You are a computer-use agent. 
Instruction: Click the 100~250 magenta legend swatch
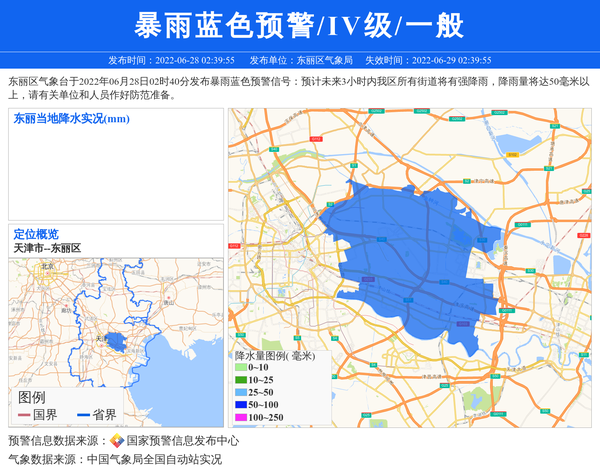click(x=241, y=417)
